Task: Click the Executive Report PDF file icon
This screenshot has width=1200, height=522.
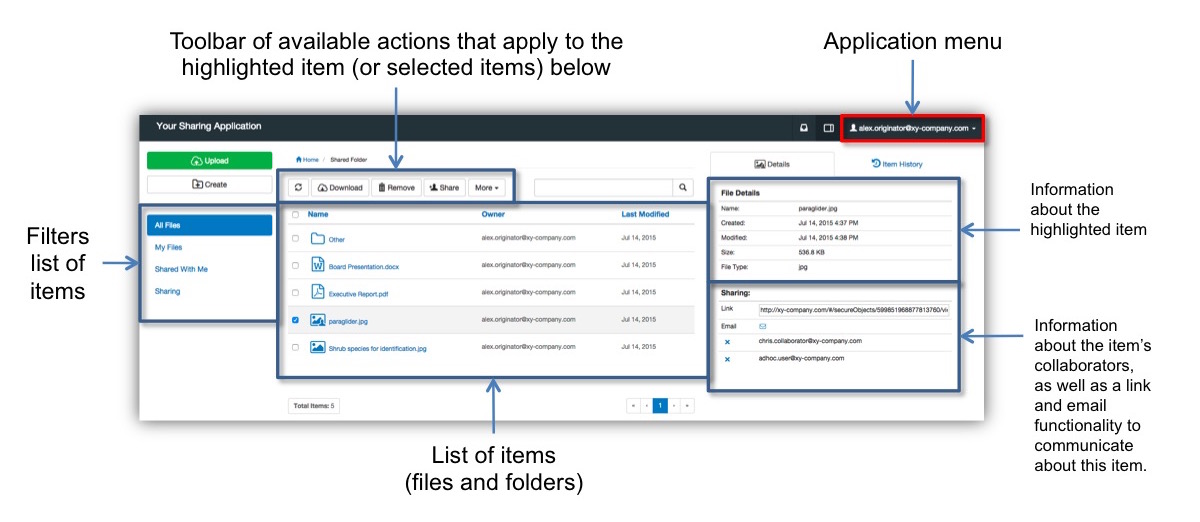Action: click(x=318, y=293)
